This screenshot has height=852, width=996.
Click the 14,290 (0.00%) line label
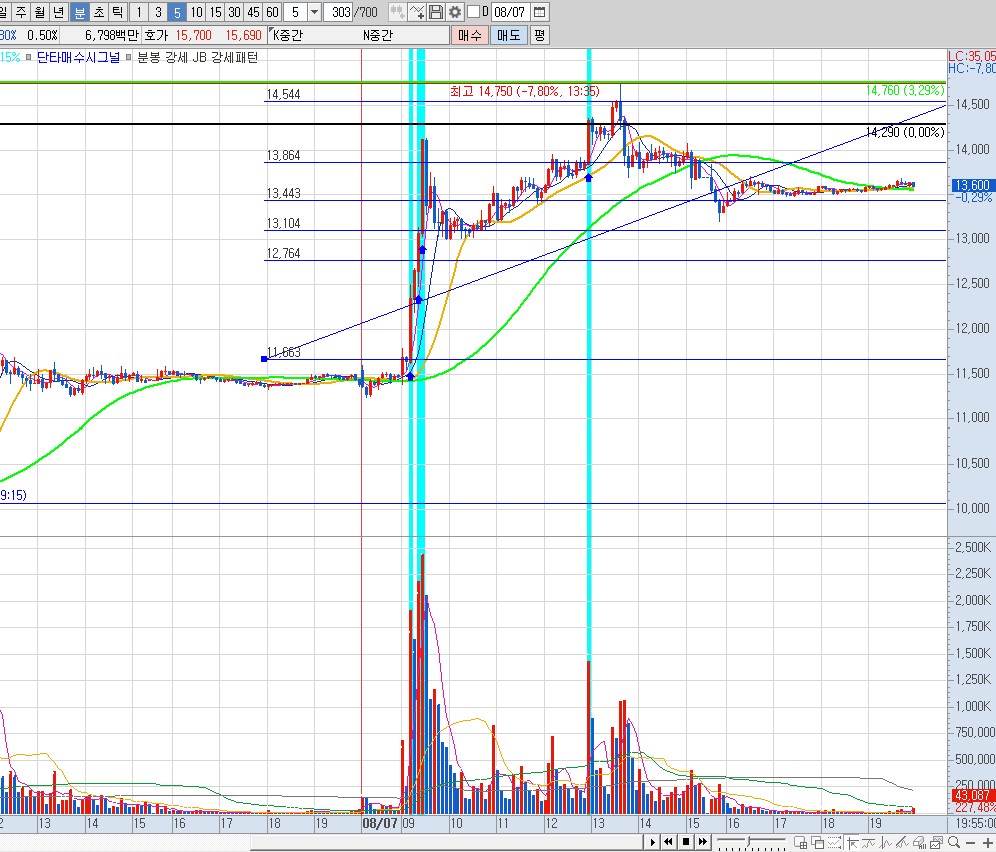click(905, 132)
